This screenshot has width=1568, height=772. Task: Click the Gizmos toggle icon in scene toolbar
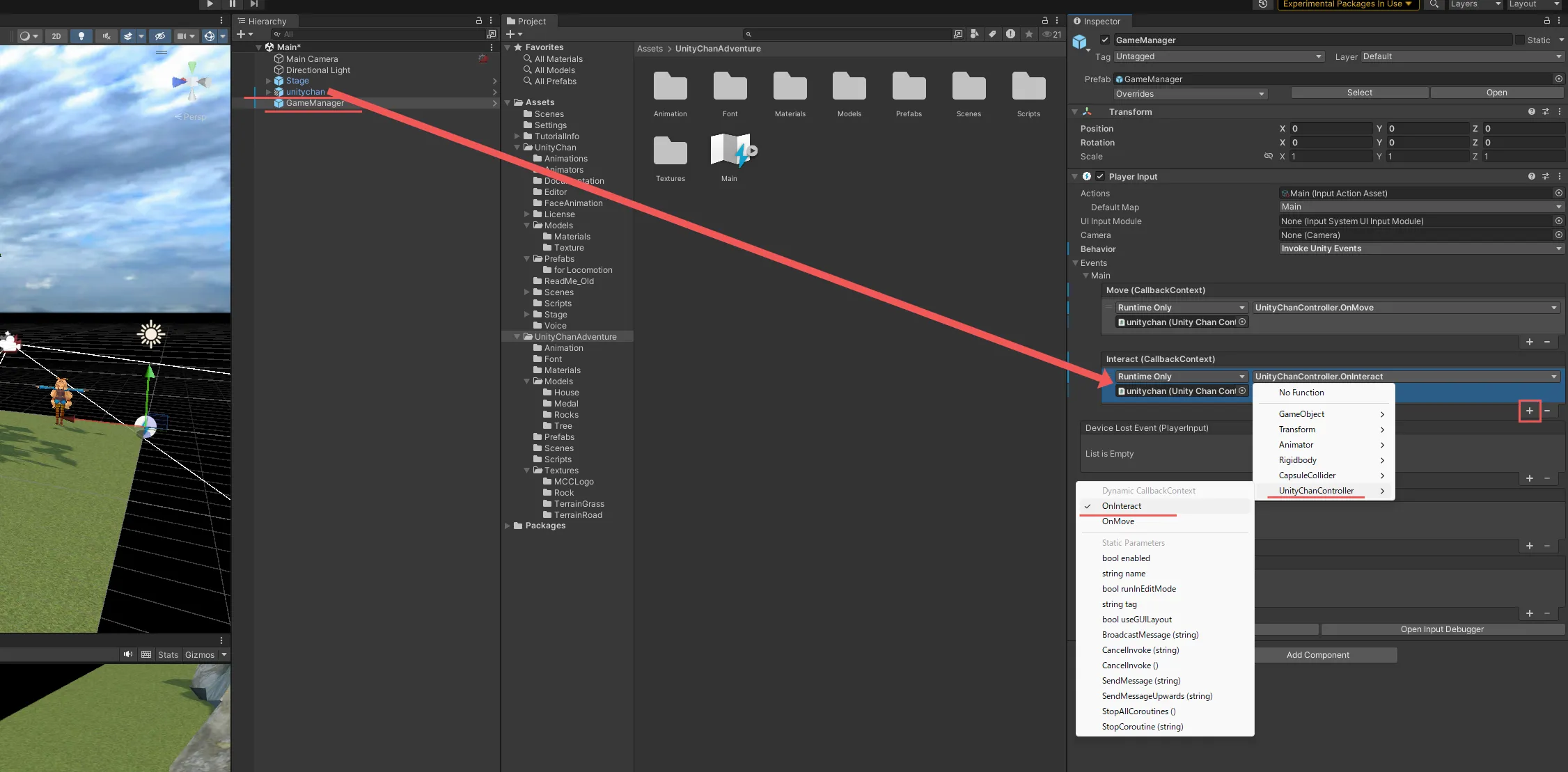pyautogui.click(x=209, y=36)
